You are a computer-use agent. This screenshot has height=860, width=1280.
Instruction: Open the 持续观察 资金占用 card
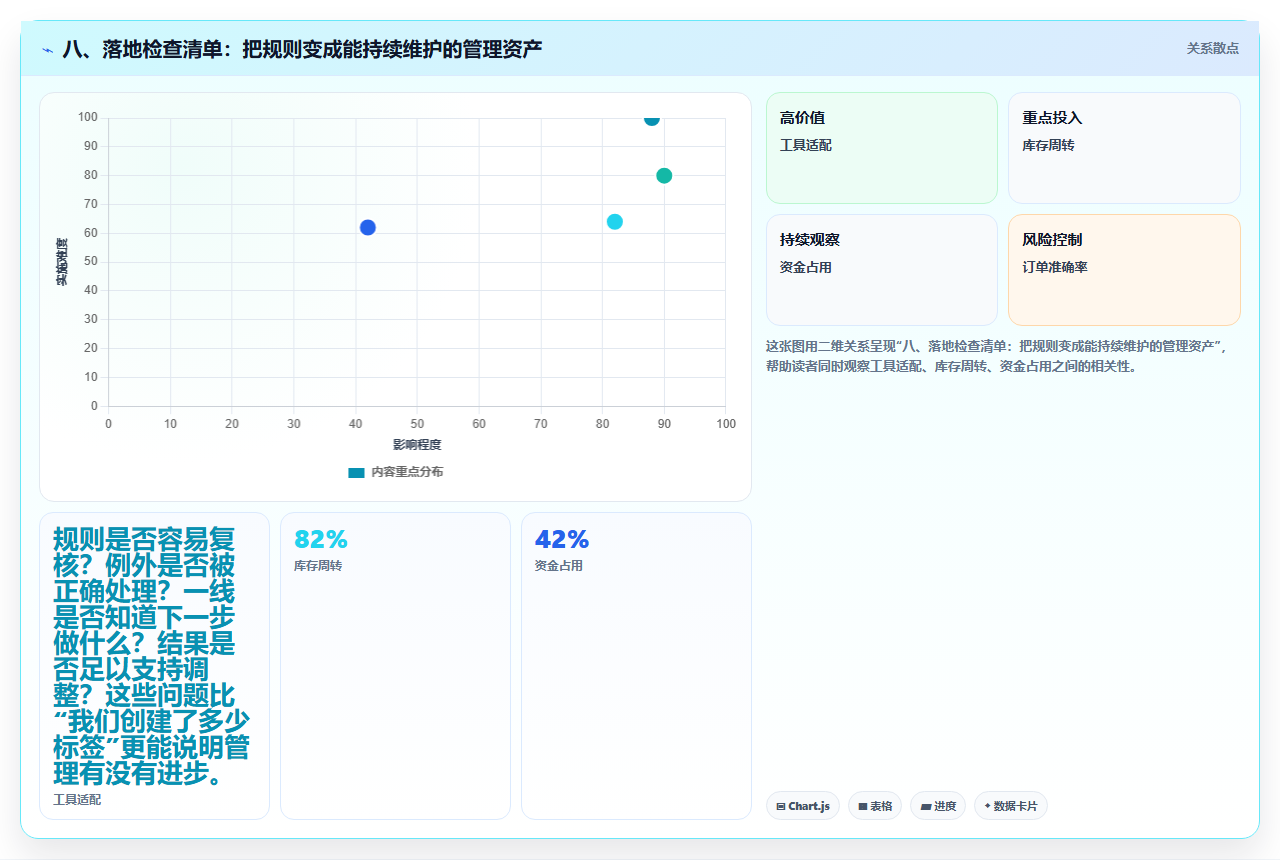tap(882, 270)
